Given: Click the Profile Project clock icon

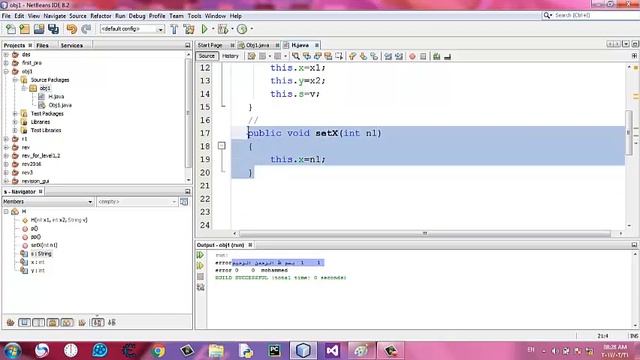Looking at the screenshot, I should (242, 29).
